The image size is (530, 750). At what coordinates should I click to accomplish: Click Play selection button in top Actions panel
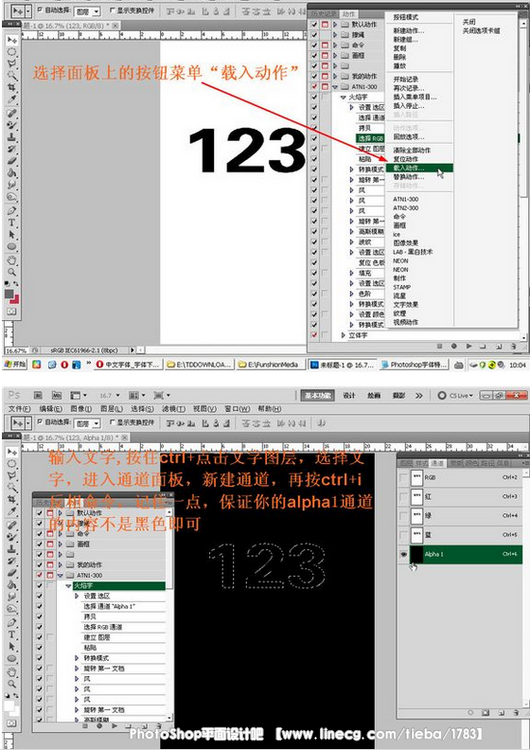pos(469,346)
